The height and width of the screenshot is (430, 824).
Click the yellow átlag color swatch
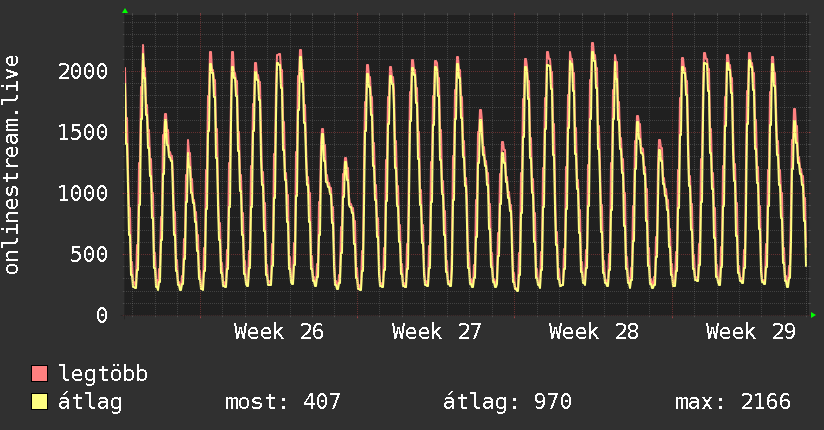(39, 401)
